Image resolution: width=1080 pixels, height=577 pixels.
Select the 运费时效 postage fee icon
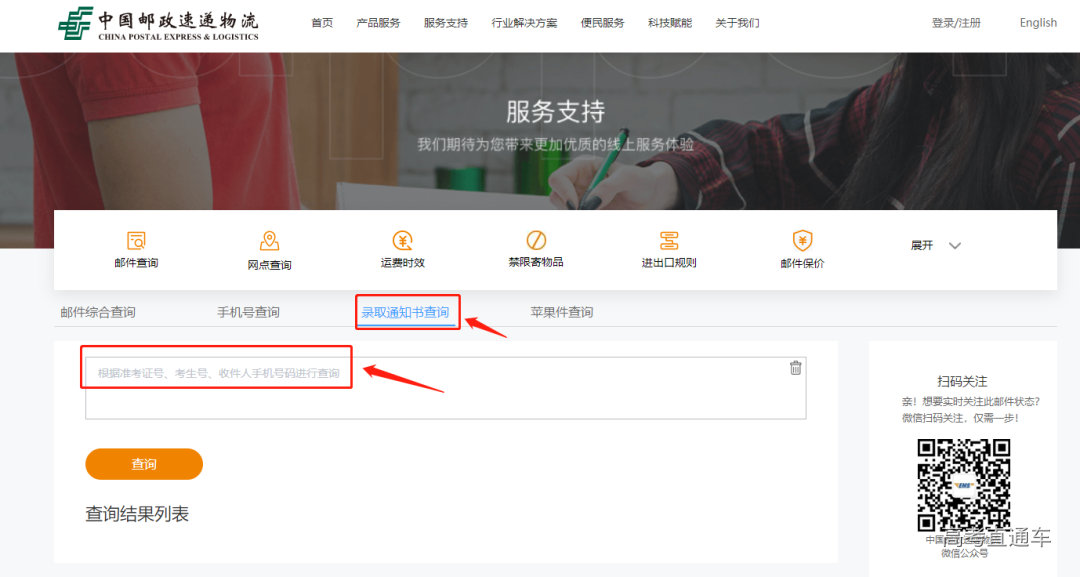tap(402, 241)
